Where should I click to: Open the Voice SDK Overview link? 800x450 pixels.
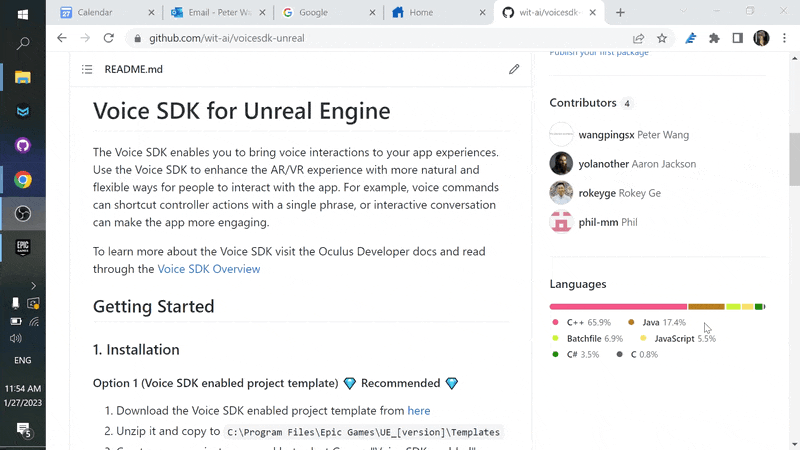point(209,269)
